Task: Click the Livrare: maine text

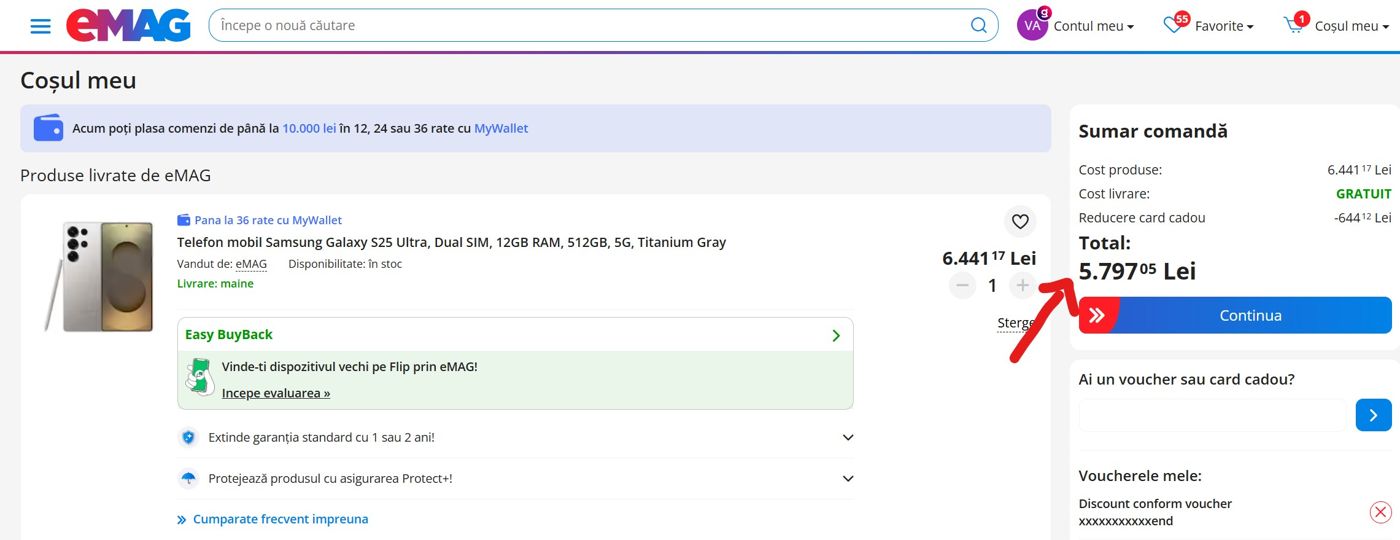Action: point(215,284)
